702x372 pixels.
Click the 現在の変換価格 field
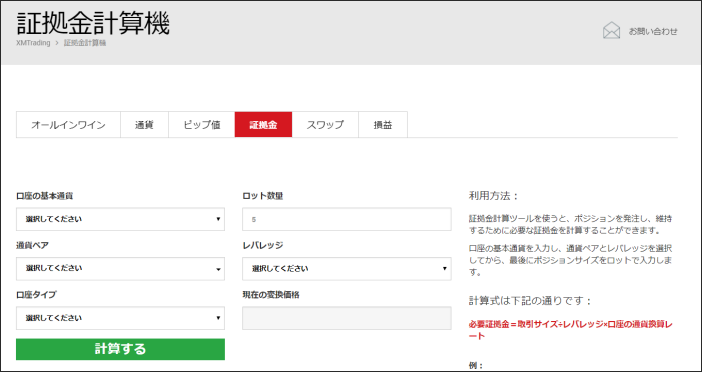[x=347, y=318]
